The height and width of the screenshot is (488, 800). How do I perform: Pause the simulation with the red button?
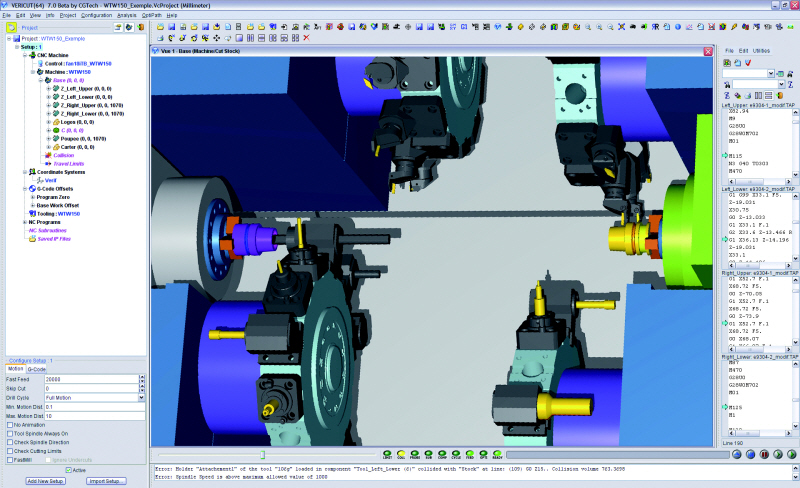764,454
